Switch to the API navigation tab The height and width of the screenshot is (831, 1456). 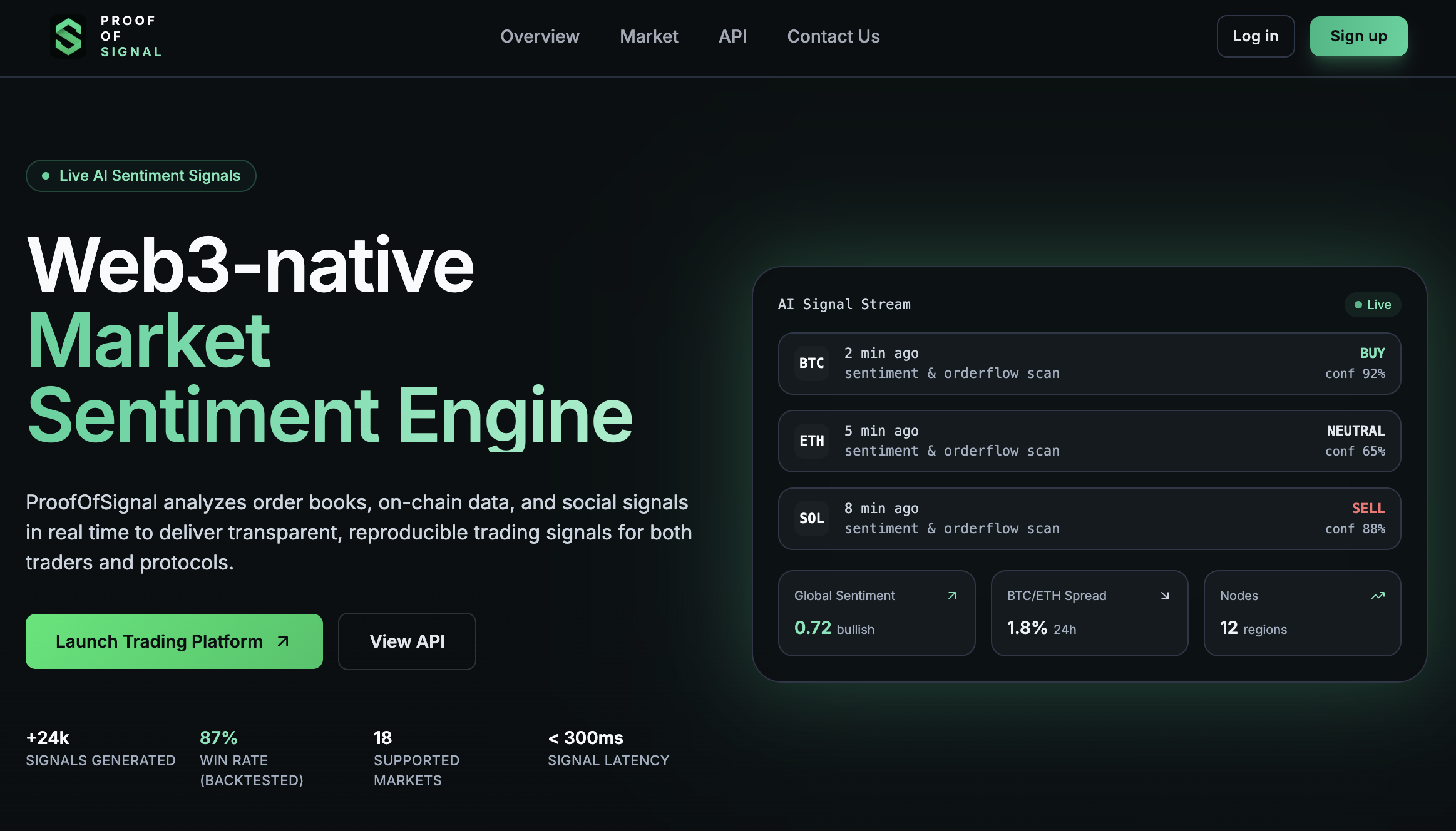coord(732,36)
